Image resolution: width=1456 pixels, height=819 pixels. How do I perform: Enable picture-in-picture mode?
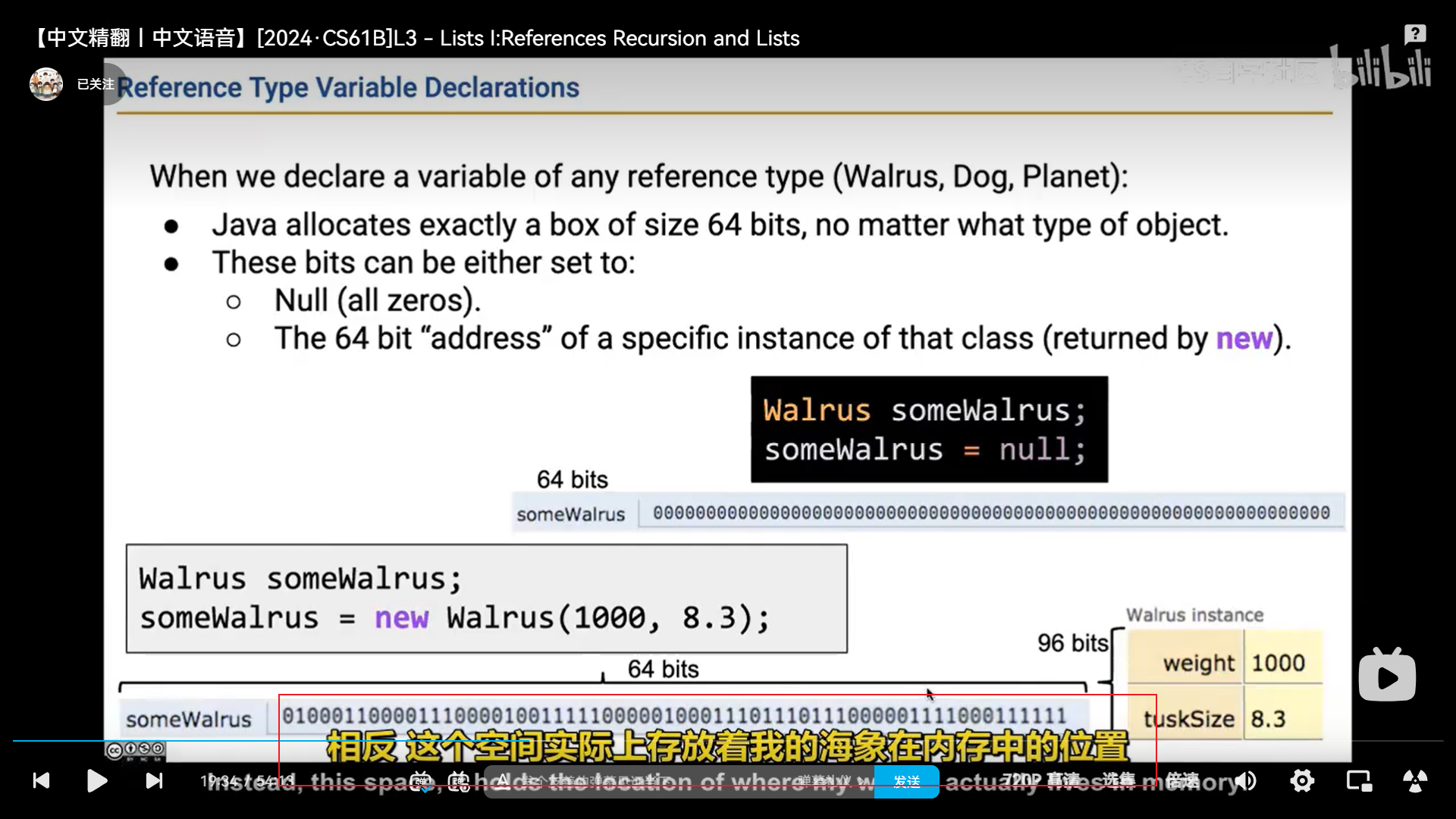coord(1359,780)
